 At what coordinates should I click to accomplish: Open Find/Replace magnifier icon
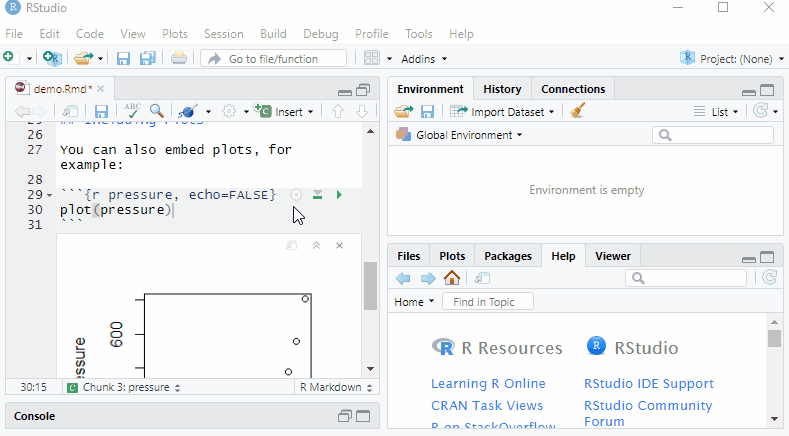(157, 111)
